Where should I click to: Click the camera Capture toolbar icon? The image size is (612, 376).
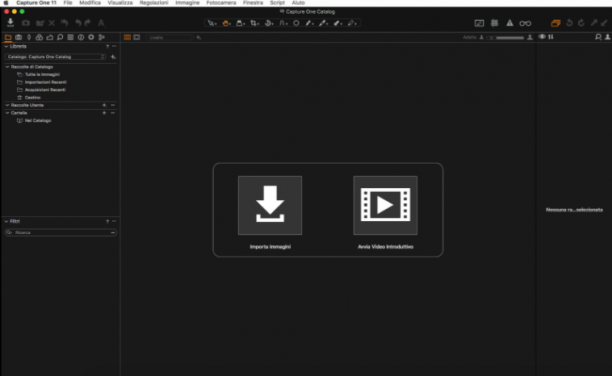click(26, 23)
